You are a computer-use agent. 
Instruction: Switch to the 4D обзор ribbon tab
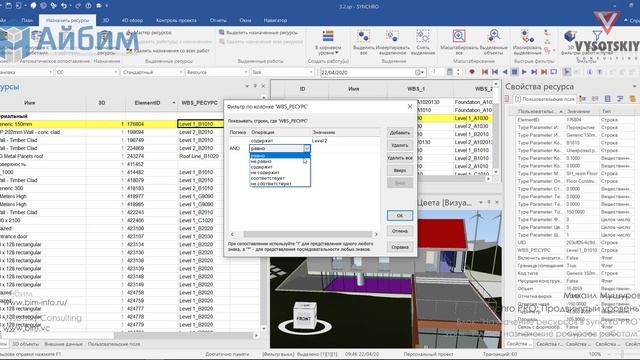tap(132, 20)
